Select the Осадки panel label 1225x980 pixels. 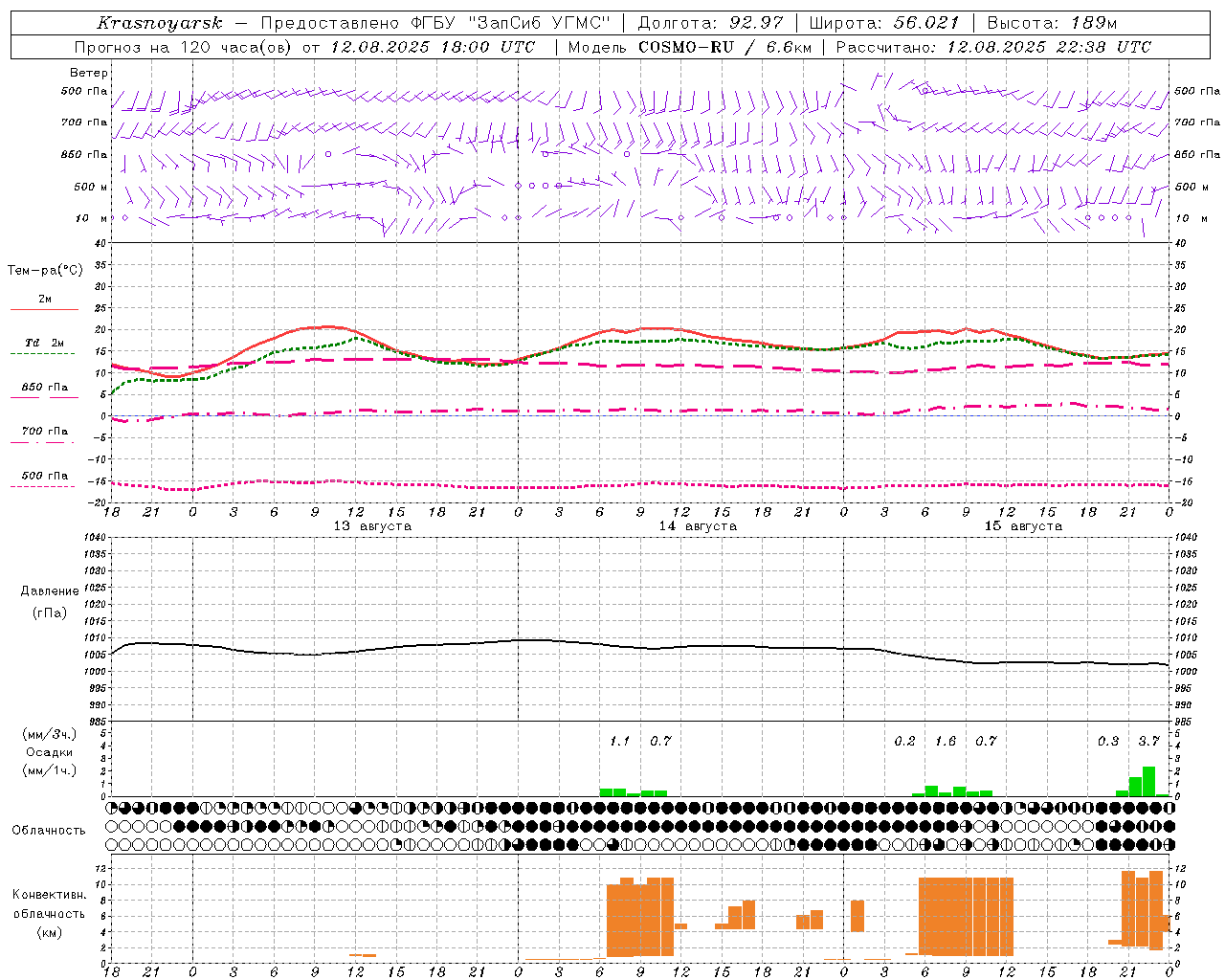tap(49, 752)
